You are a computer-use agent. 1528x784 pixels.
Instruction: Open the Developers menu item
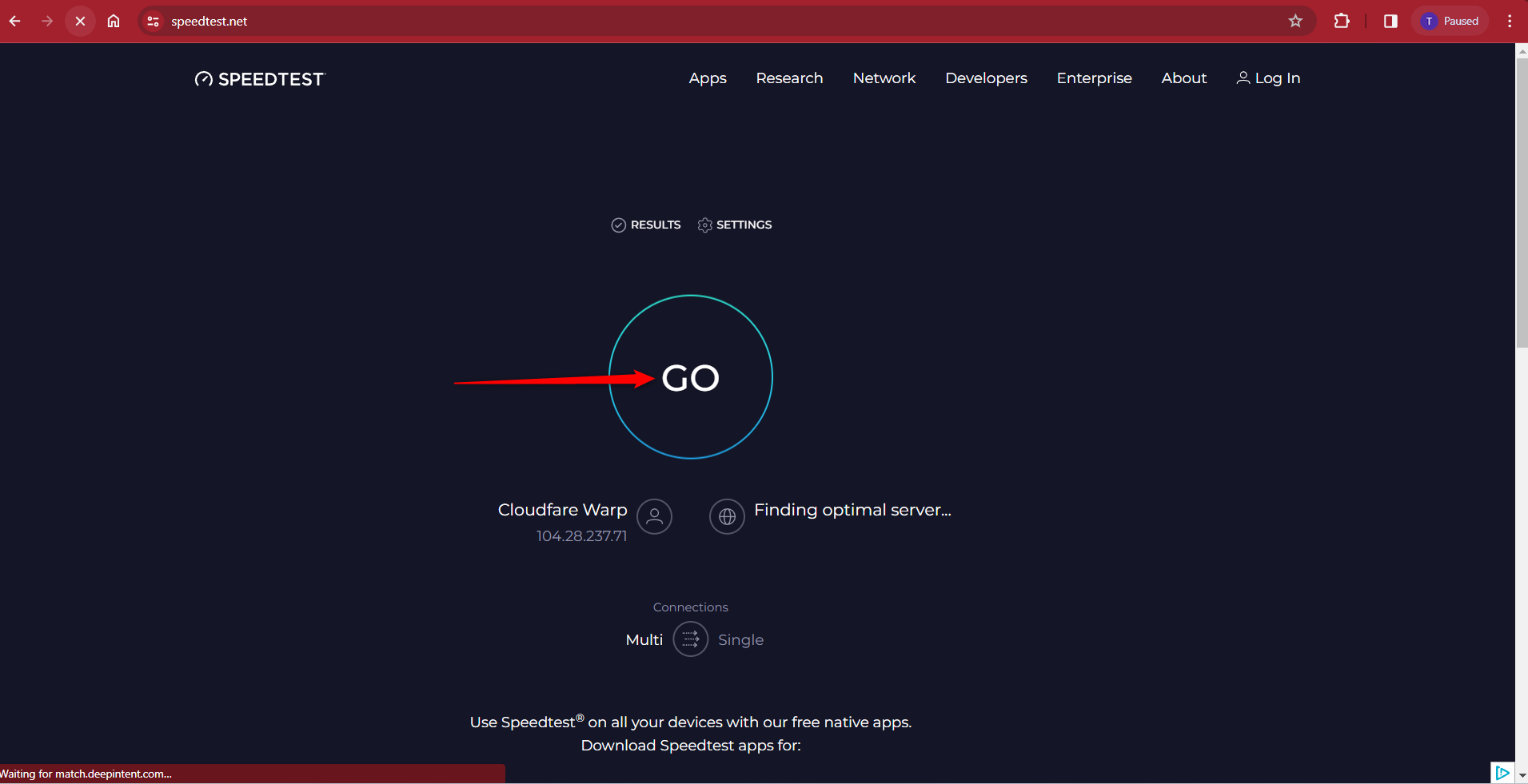(x=986, y=78)
